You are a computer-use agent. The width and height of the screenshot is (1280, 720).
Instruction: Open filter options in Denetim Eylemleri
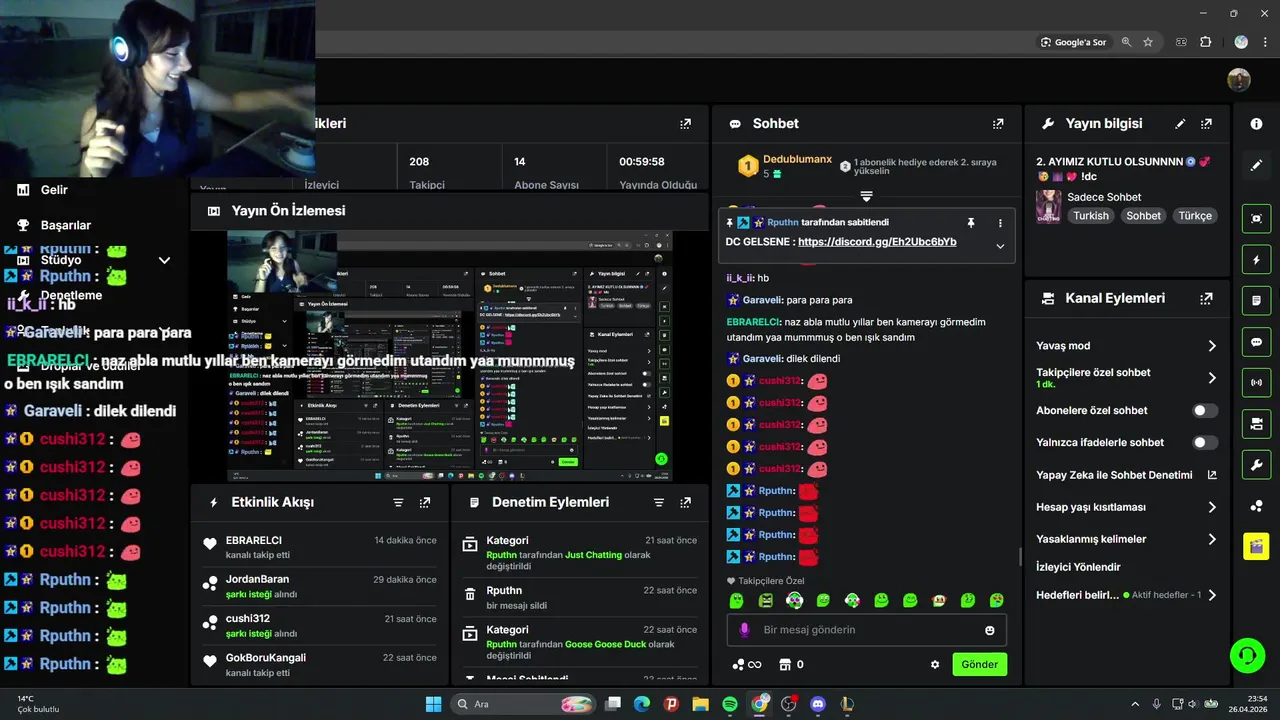pos(659,502)
